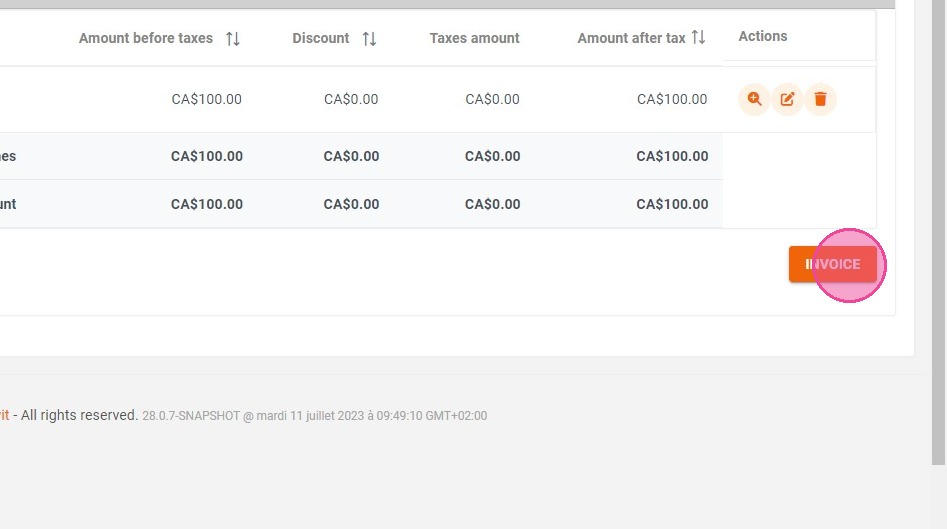
Task: Click the pencil edit icon in Actions
Action: pos(787,99)
